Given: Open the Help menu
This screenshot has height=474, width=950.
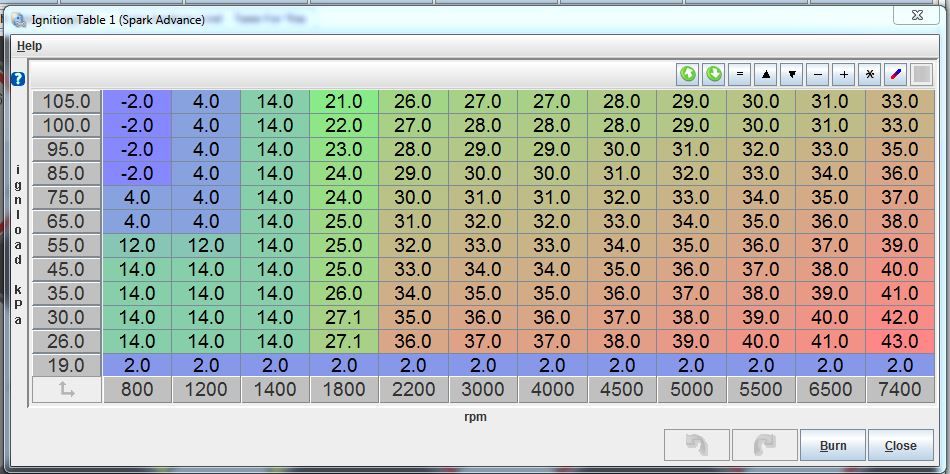Looking at the screenshot, I should click(x=29, y=46).
